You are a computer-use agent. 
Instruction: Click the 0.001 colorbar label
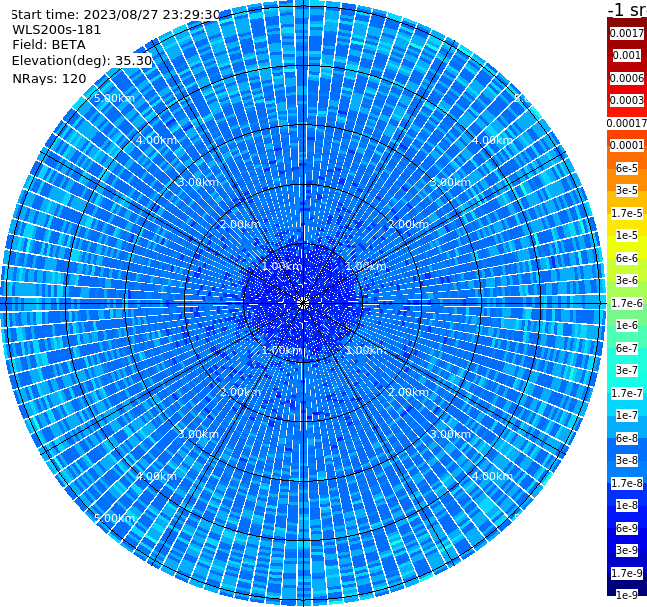[627, 55]
